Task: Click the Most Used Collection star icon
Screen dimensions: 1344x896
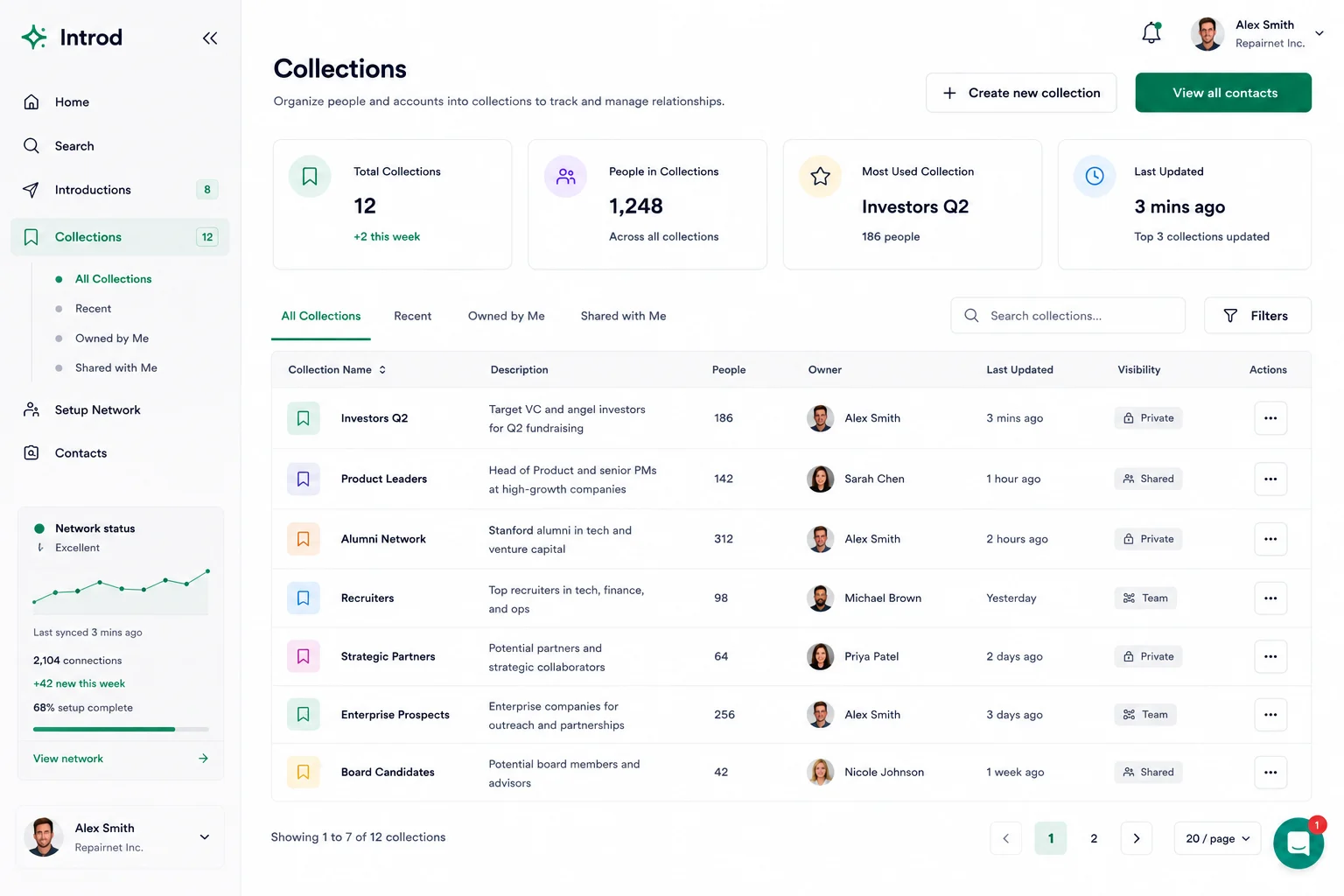Action: pyautogui.click(x=820, y=176)
